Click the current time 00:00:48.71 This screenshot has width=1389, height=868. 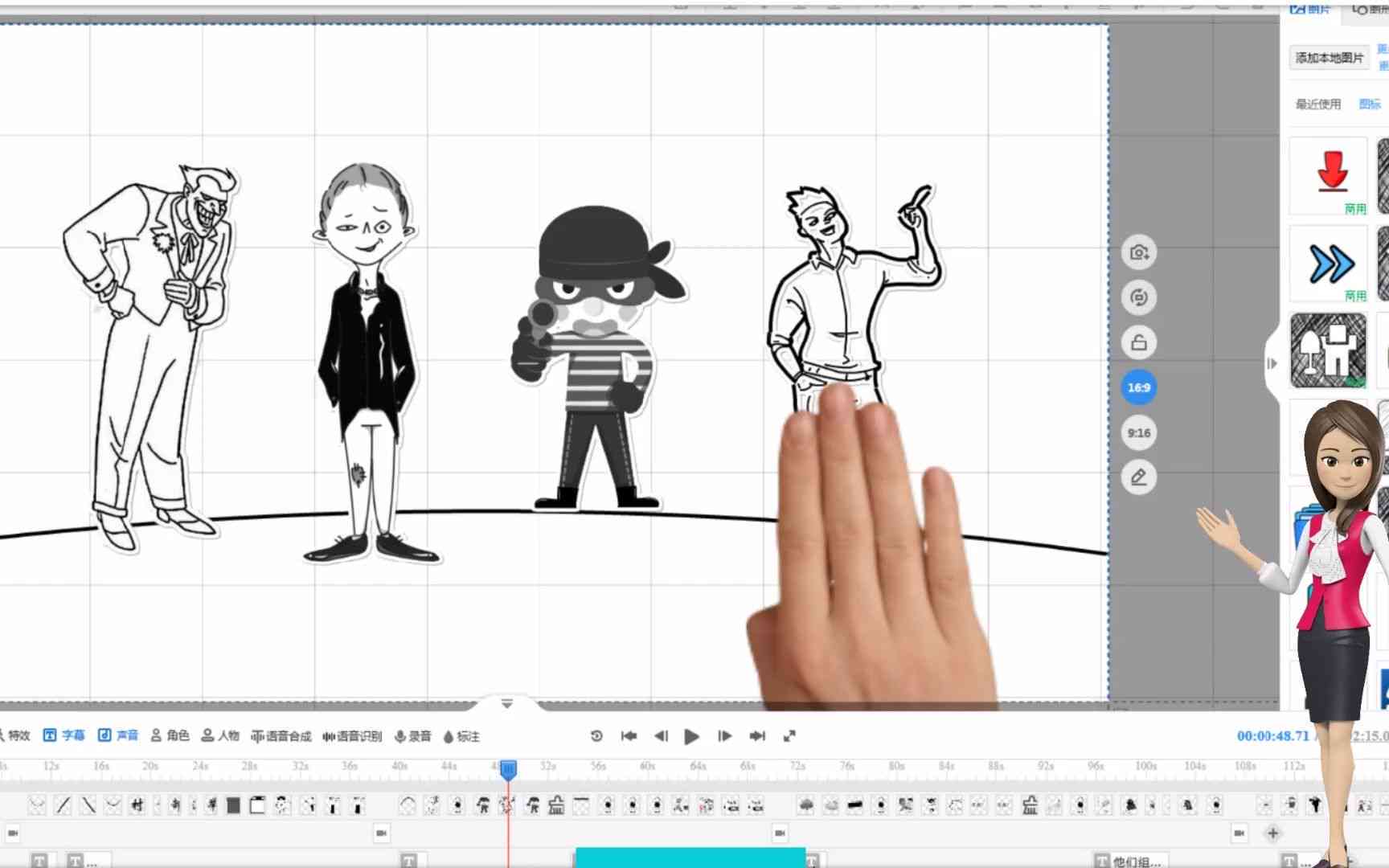point(1273,735)
